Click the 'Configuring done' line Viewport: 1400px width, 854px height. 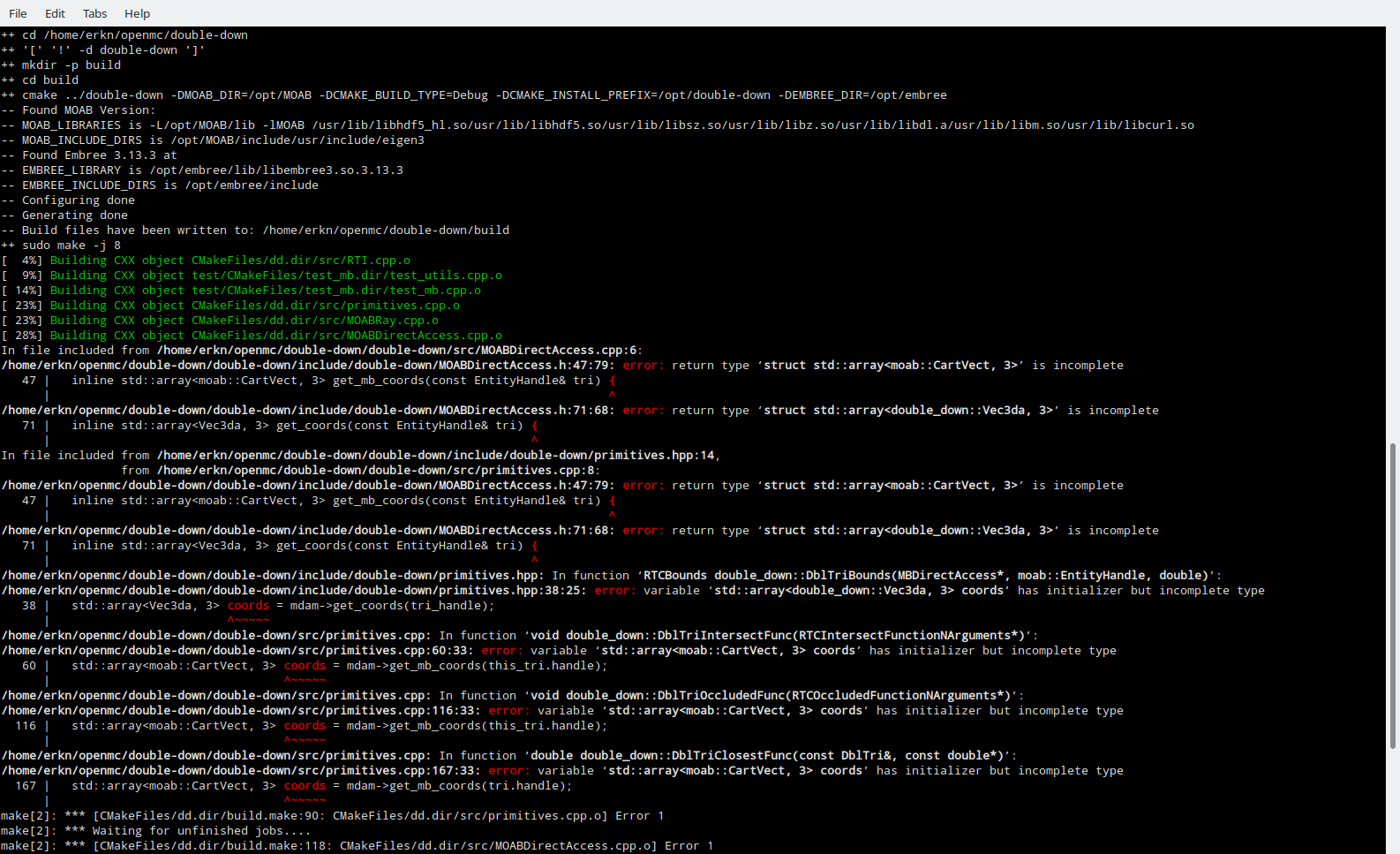pyautogui.click(x=68, y=200)
